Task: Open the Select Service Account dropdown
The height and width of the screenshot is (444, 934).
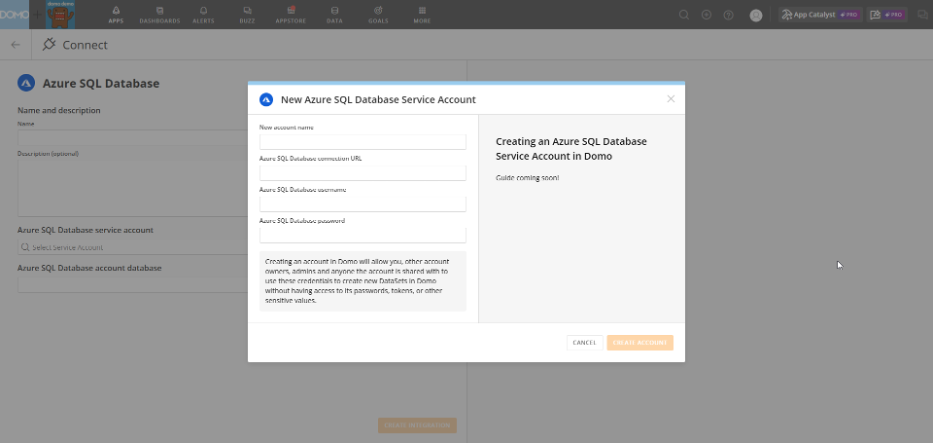Action: pyautogui.click(x=133, y=247)
